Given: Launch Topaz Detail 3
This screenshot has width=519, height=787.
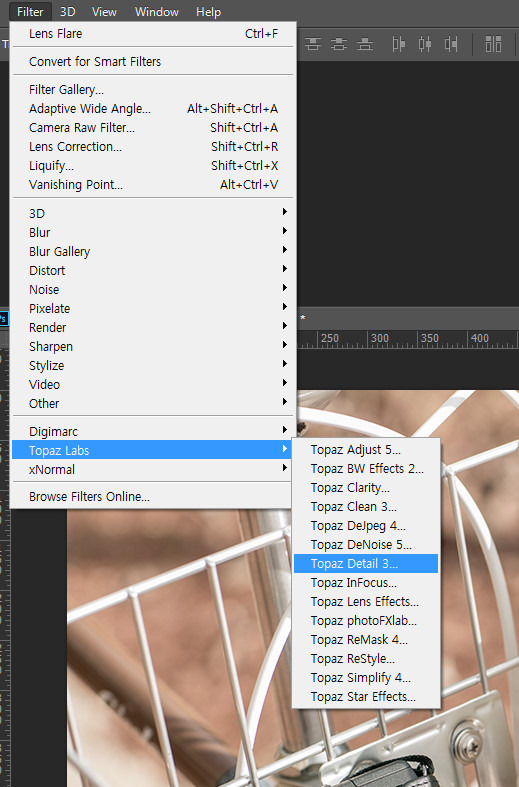Looking at the screenshot, I should [366, 564].
